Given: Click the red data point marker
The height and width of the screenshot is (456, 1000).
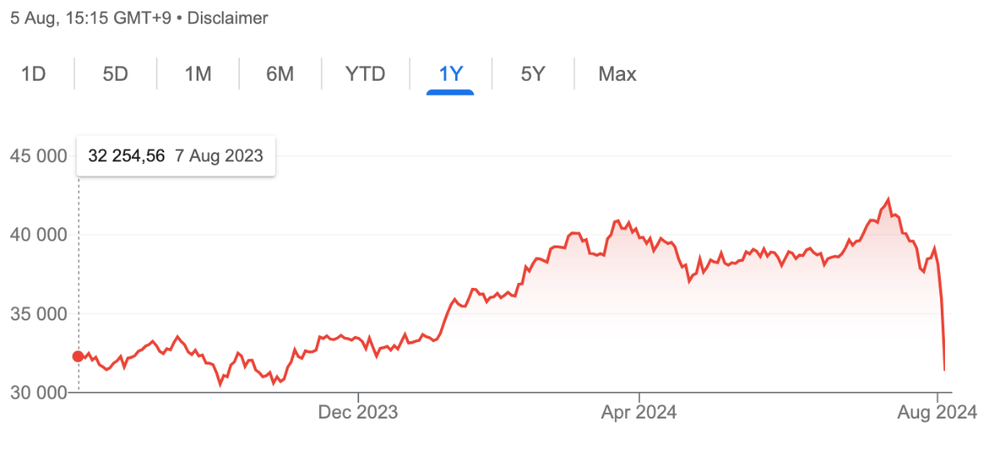Looking at the screenshot, I should pos(78,357).
